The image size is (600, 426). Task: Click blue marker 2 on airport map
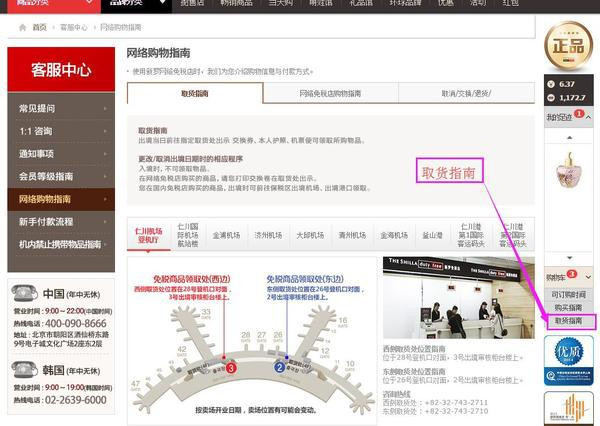[x=281, y=368]
